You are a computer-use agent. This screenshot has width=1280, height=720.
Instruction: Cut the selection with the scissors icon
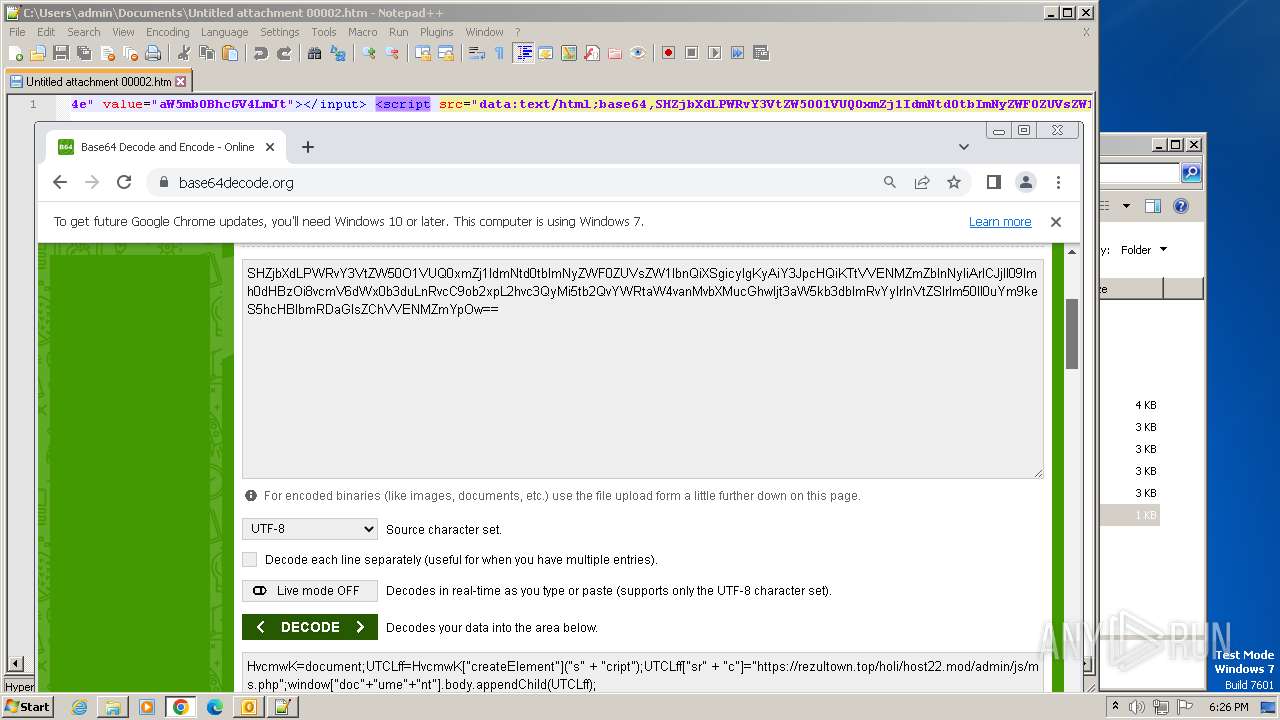(x=184, y=53)
